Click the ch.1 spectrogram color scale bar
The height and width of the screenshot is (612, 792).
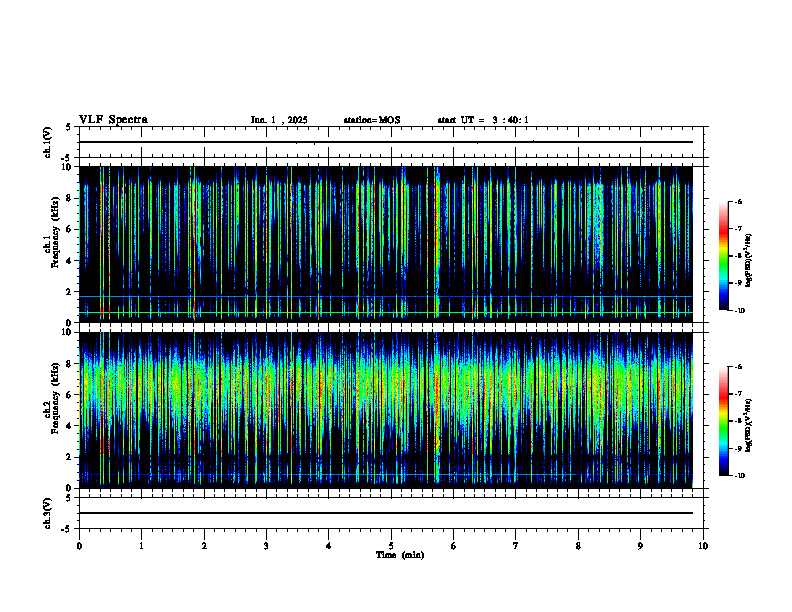tap(723, 256)
